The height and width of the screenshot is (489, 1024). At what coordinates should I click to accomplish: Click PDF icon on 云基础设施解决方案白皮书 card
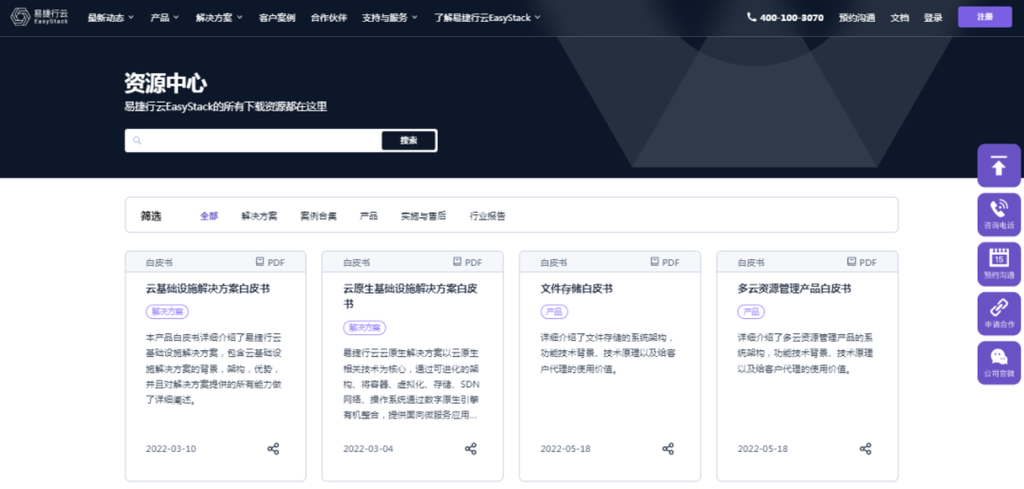point(260,262)
